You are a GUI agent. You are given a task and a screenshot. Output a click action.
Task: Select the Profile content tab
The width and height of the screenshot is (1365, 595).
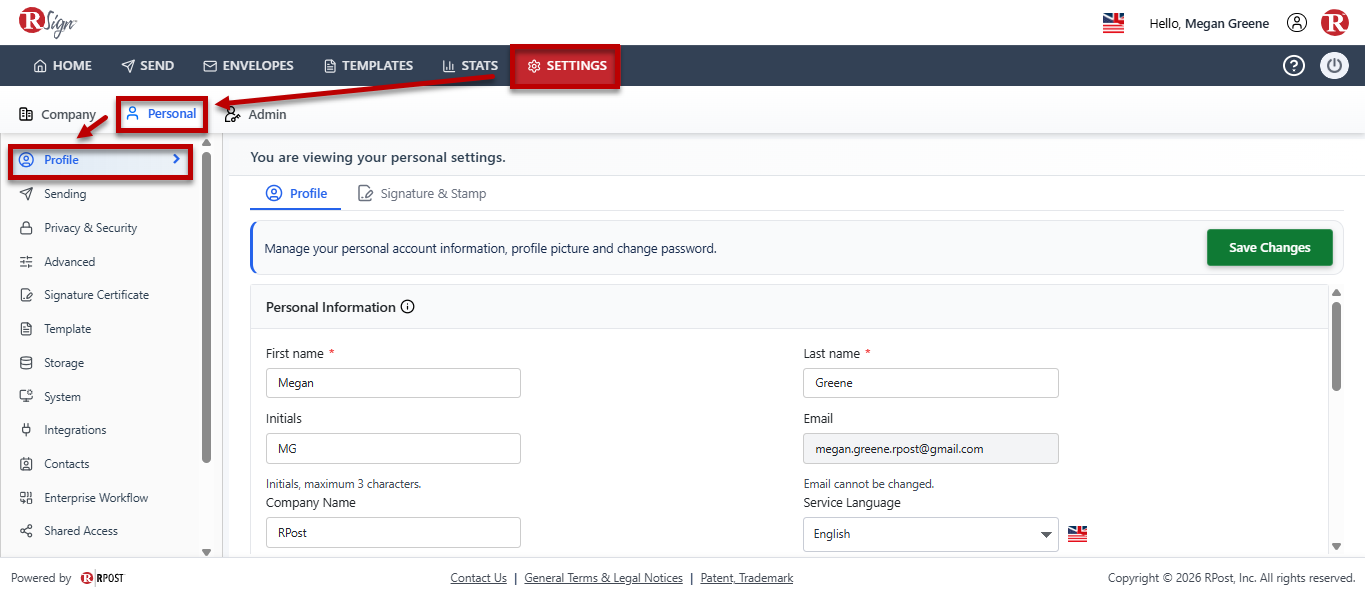[x=296, y=193]
